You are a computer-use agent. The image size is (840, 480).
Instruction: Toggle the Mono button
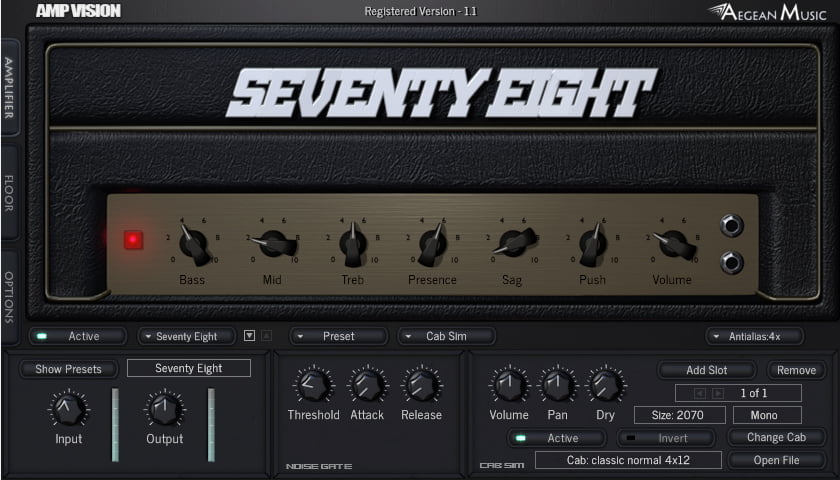(768, 415)
